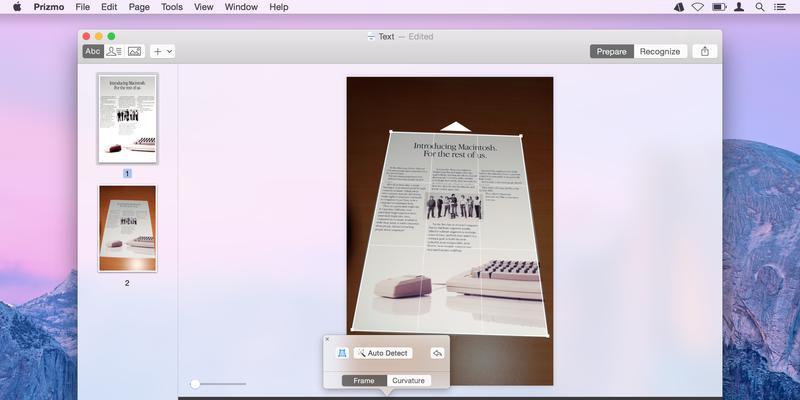The width and height of the screenshot is (800, 400).
Task: Click the undo arrow icon in popover
Action: [437, 353]
